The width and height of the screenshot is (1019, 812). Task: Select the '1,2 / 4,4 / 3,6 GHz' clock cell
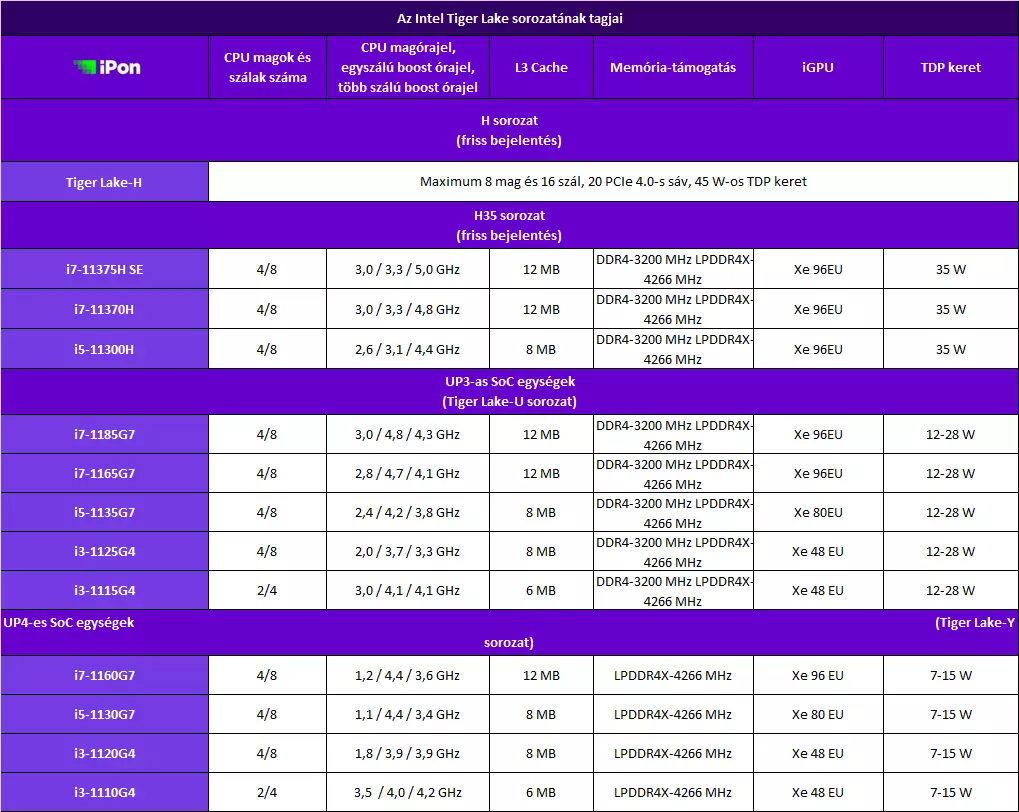[x=407, y=675]
